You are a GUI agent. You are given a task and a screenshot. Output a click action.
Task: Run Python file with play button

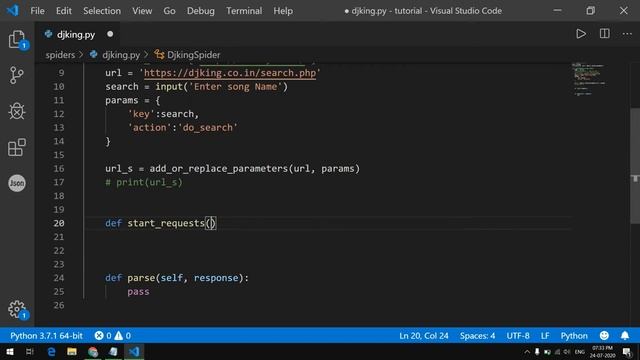581,34
